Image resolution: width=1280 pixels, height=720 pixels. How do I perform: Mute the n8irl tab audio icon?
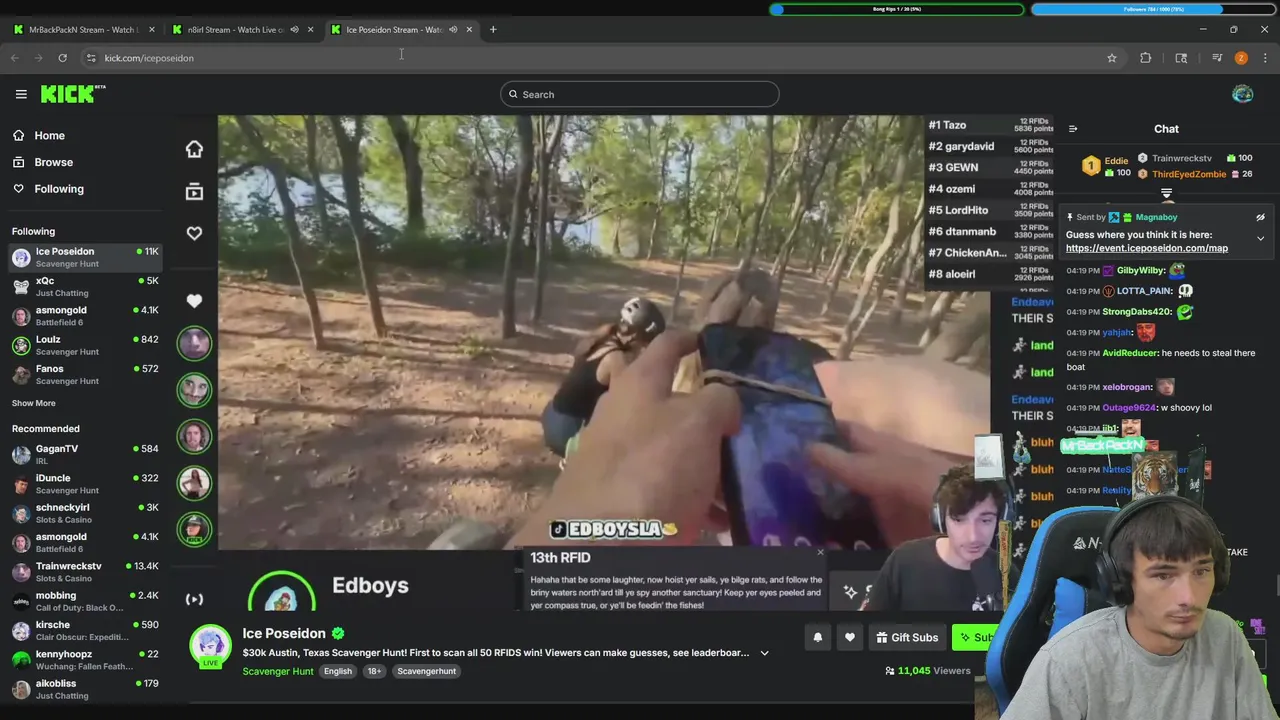point(294,29)
